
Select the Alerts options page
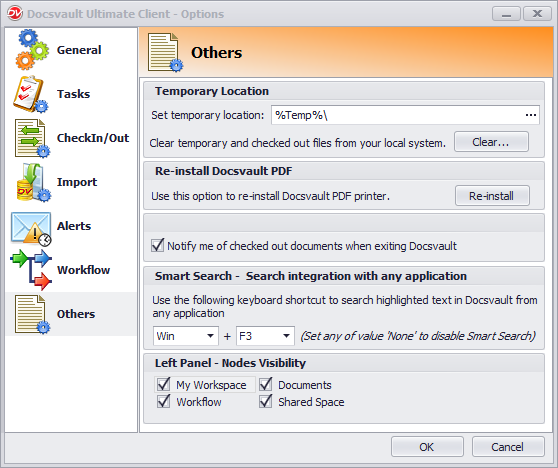(74, 226)
